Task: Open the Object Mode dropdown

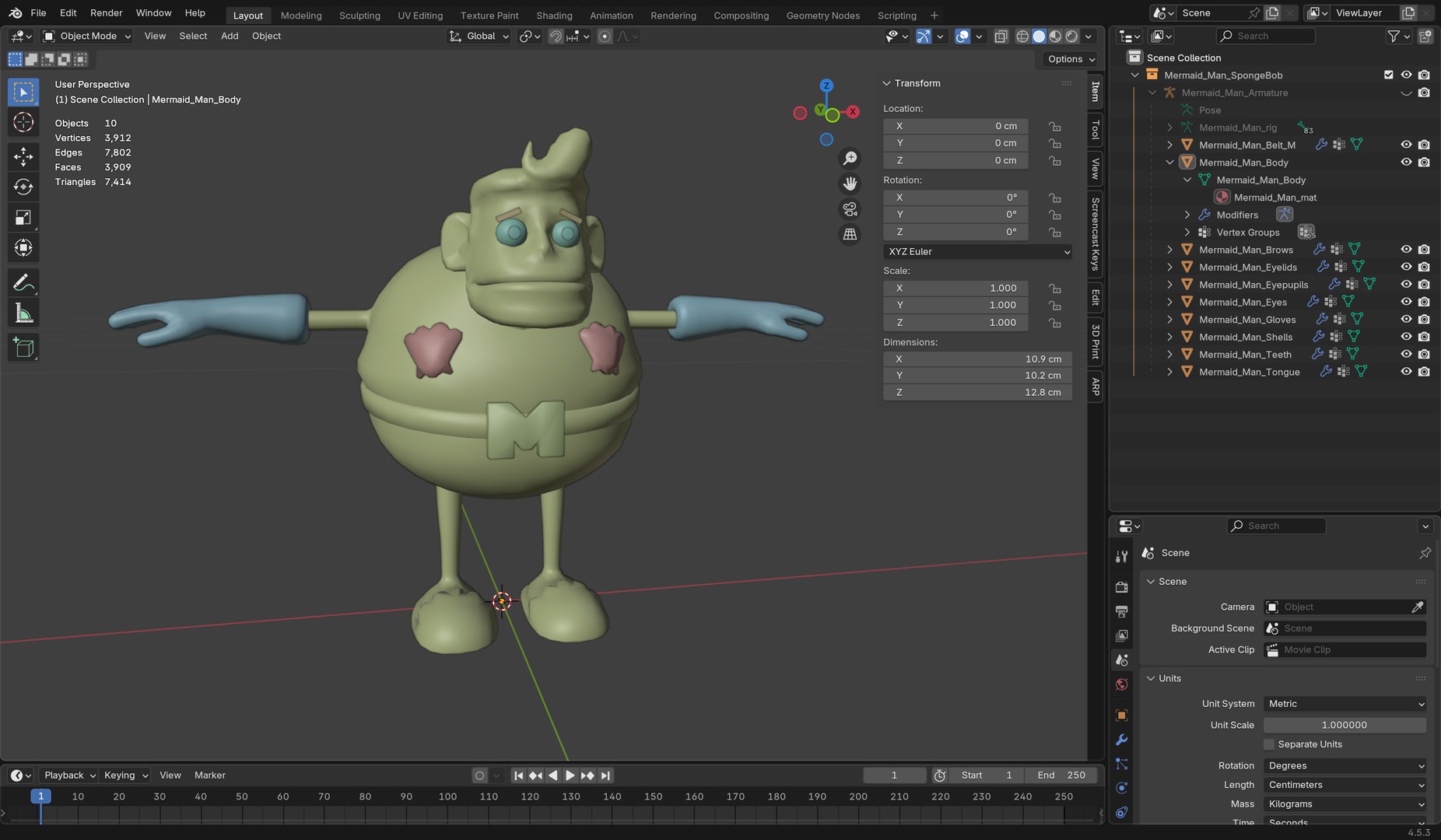Action: (87, 36)
